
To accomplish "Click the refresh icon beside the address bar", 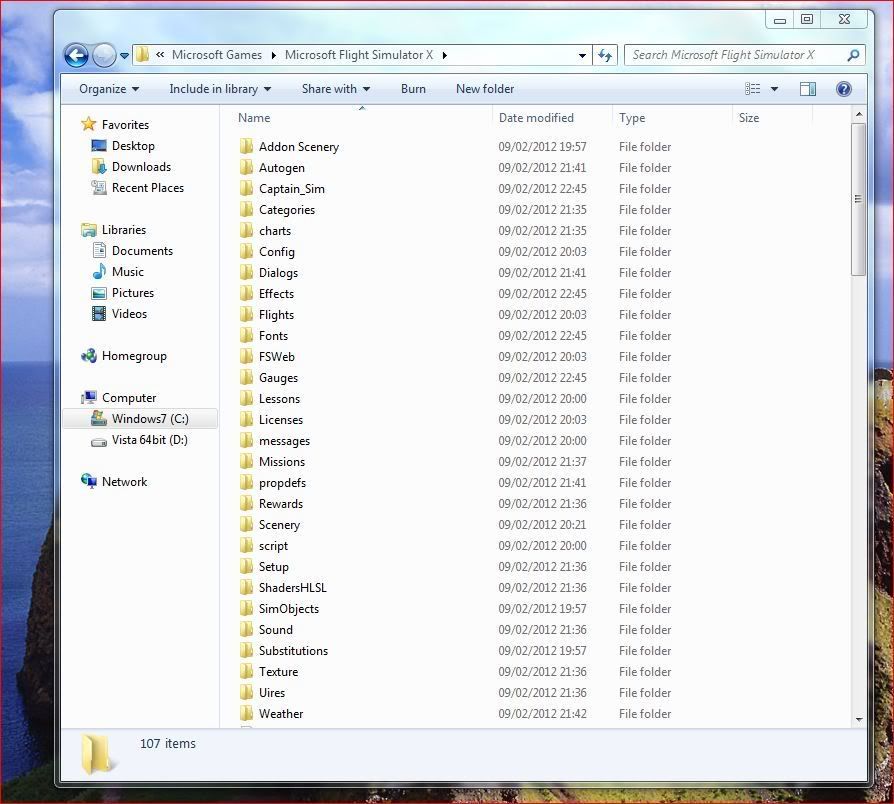I will point(605,55).
